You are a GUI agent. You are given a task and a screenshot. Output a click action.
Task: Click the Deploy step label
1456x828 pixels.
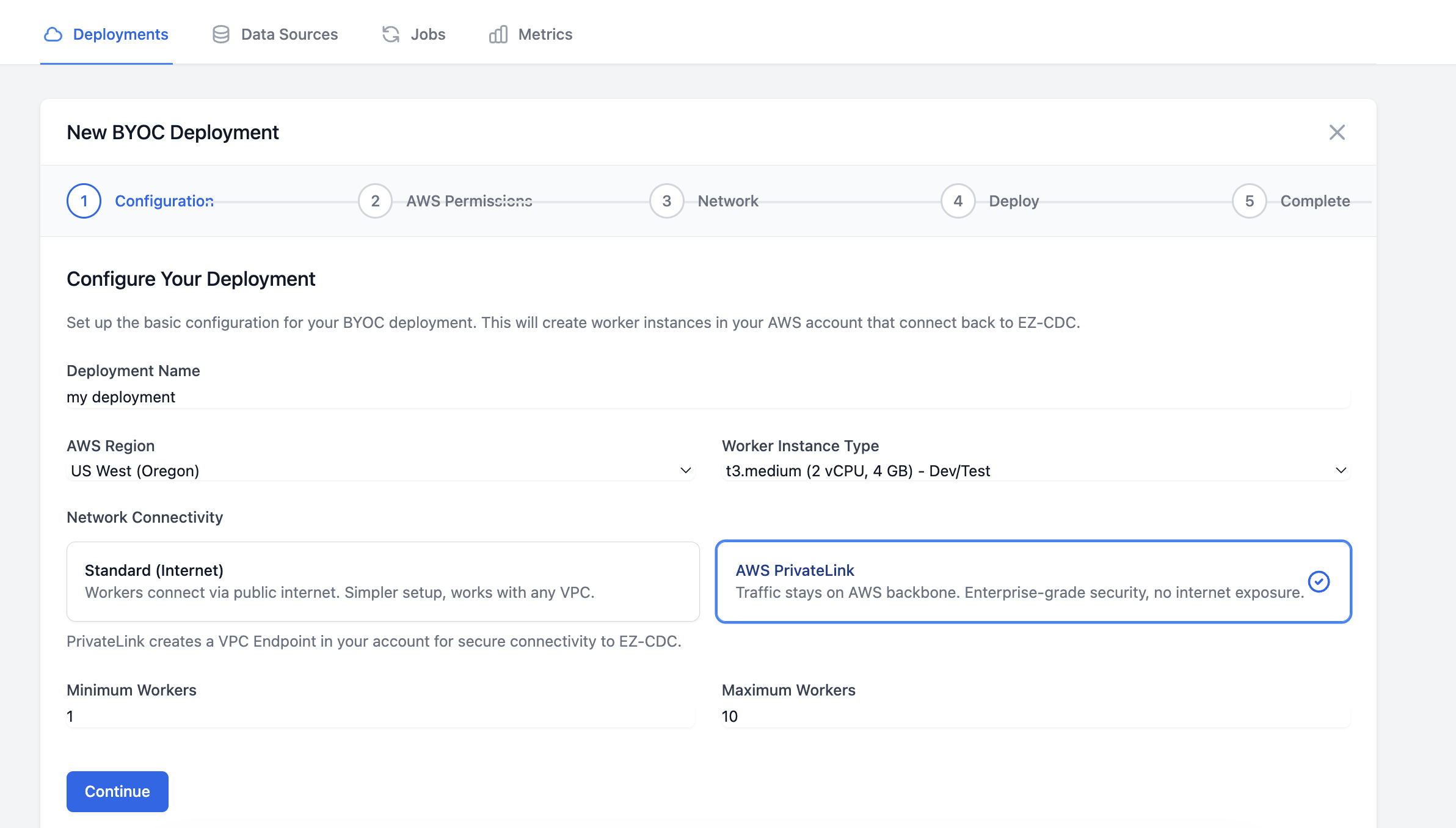pyautogui.click(x=1013, y=200)
